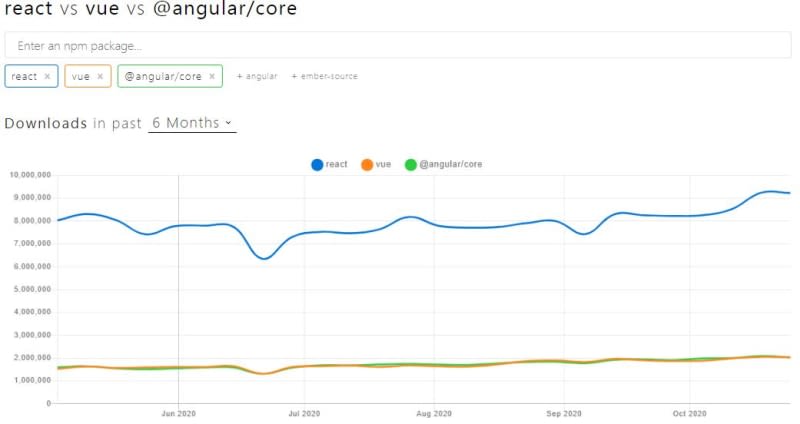Remove the @angular/core package tag
Image resolution: width=800 pixels, height=424 pixels.
click(212, 76)
